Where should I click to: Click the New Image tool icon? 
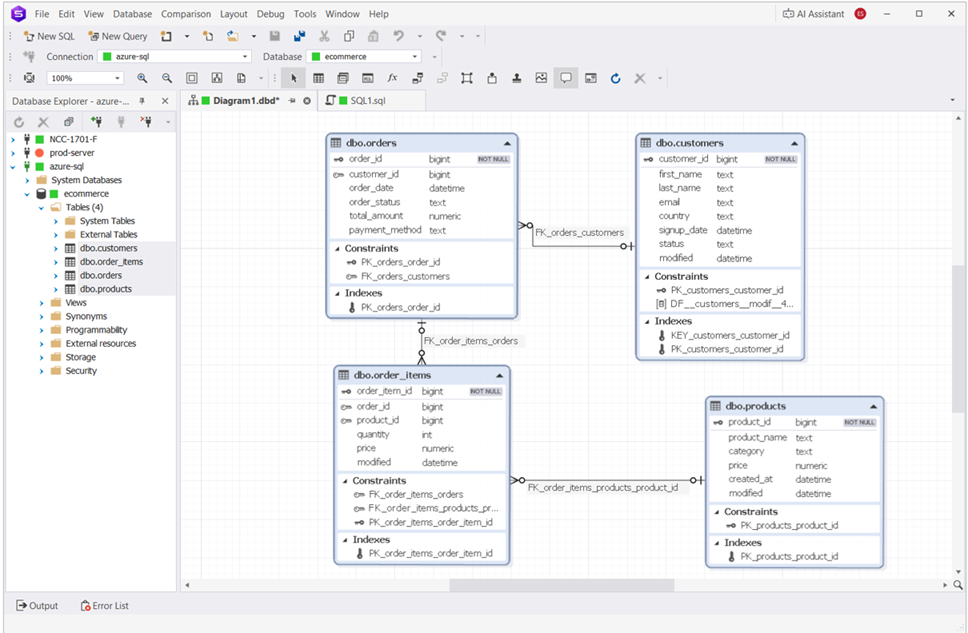coord(541,78)
